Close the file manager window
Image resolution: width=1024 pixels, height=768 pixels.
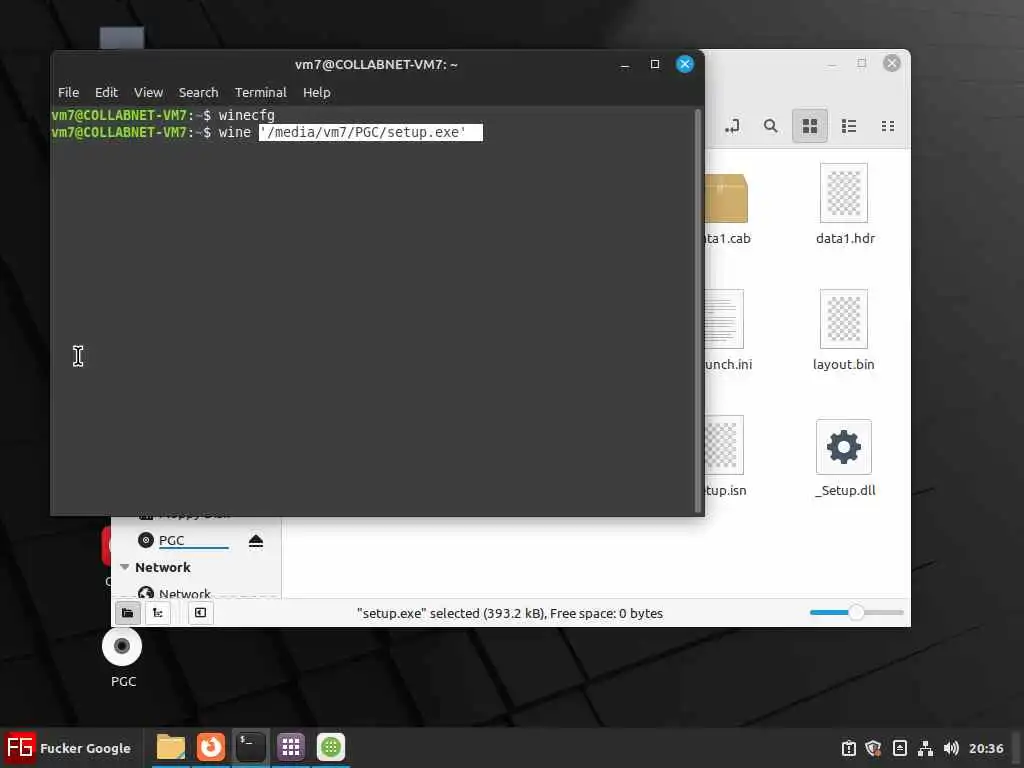point(891,63)
